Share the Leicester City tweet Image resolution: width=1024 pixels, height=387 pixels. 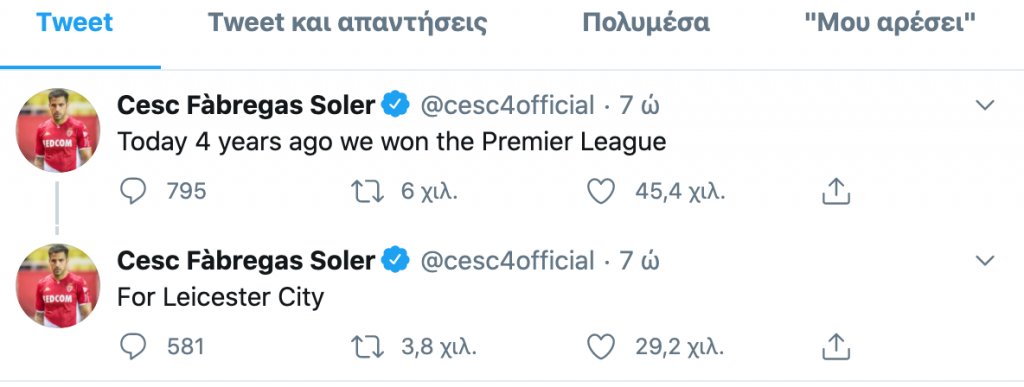[835, 347]
